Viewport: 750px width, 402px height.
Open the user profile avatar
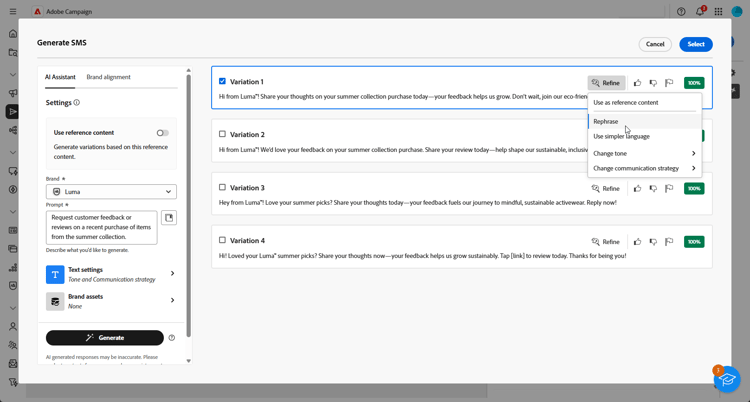pos(737,11)
